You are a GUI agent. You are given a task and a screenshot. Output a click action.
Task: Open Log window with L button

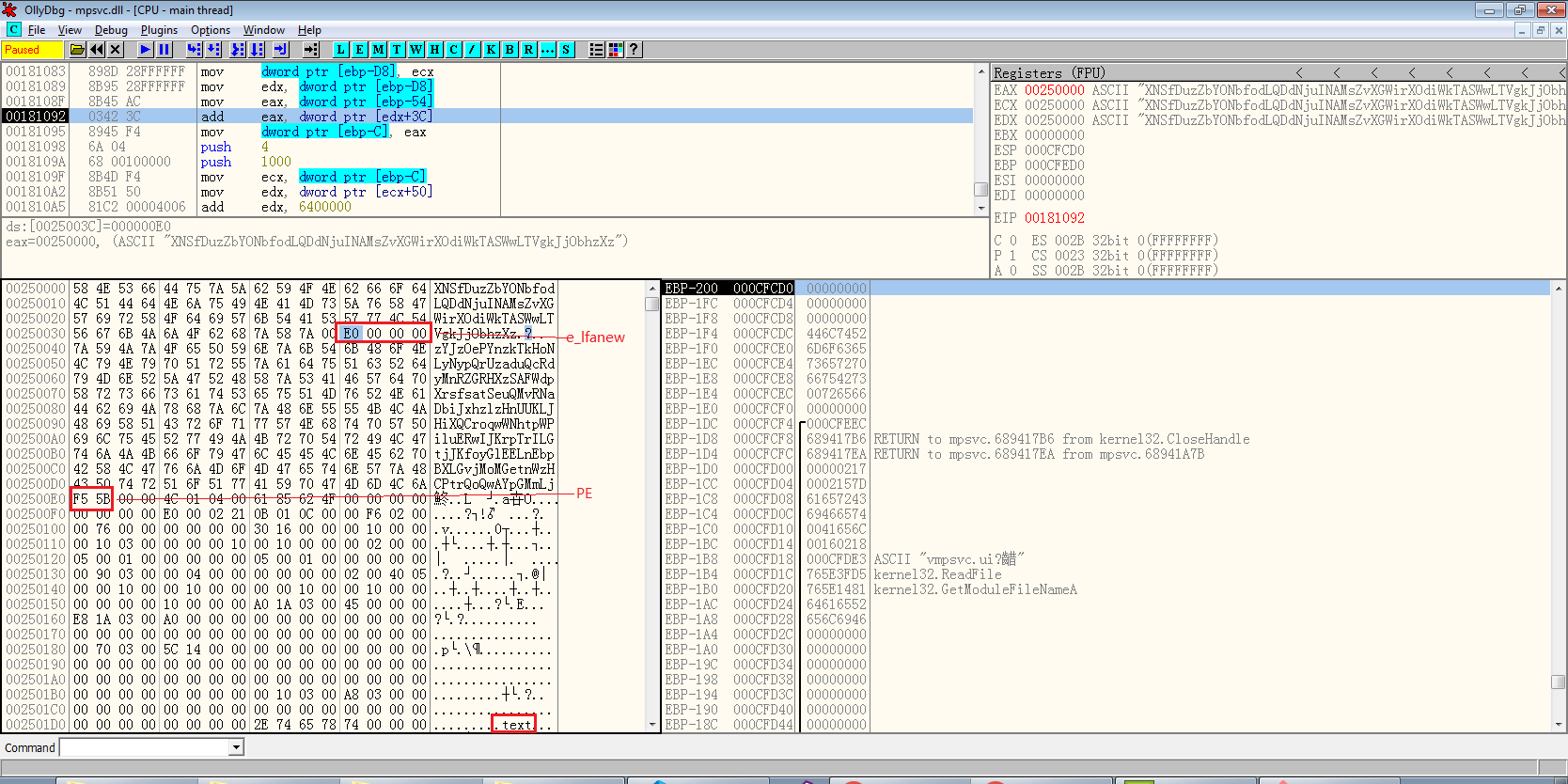[x=340, y=50]
